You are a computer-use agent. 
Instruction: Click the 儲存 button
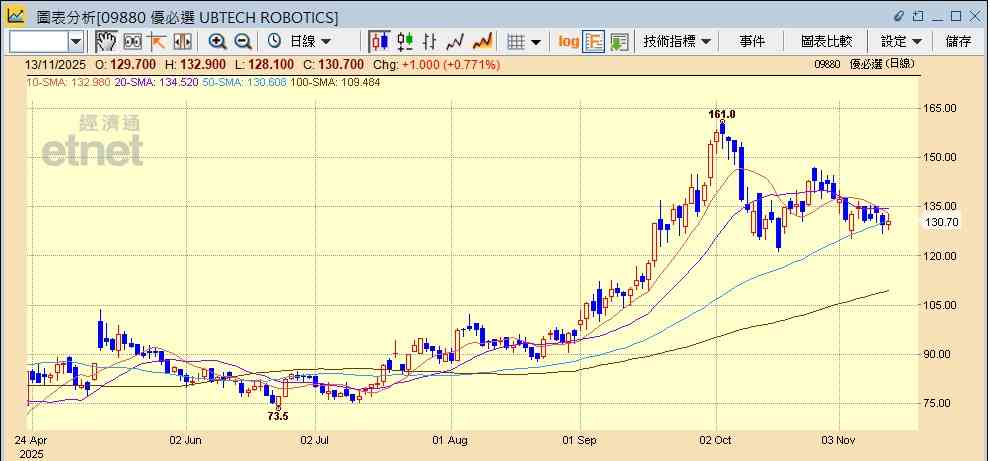click(958, 41)
